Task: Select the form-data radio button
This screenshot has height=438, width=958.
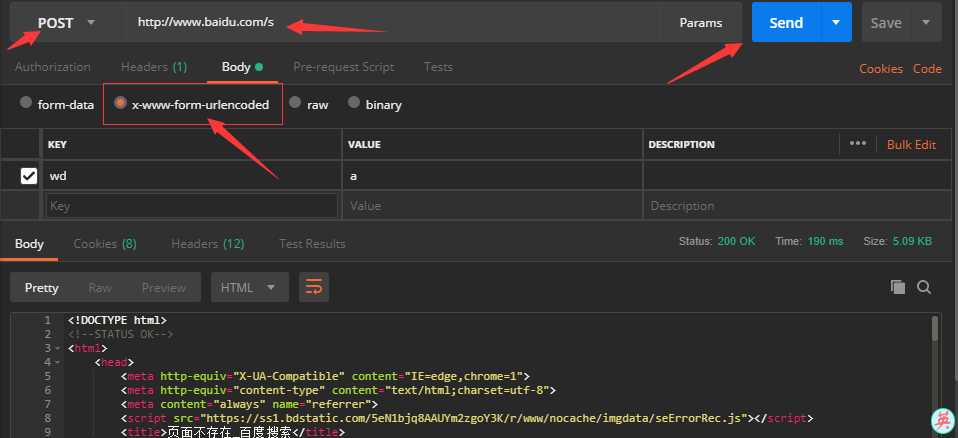Action: [26, 103]
